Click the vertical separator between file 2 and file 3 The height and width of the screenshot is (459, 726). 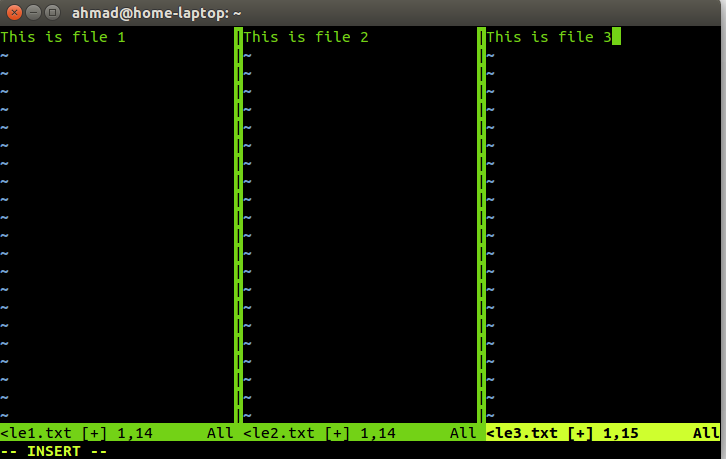[x=482, y=225]
